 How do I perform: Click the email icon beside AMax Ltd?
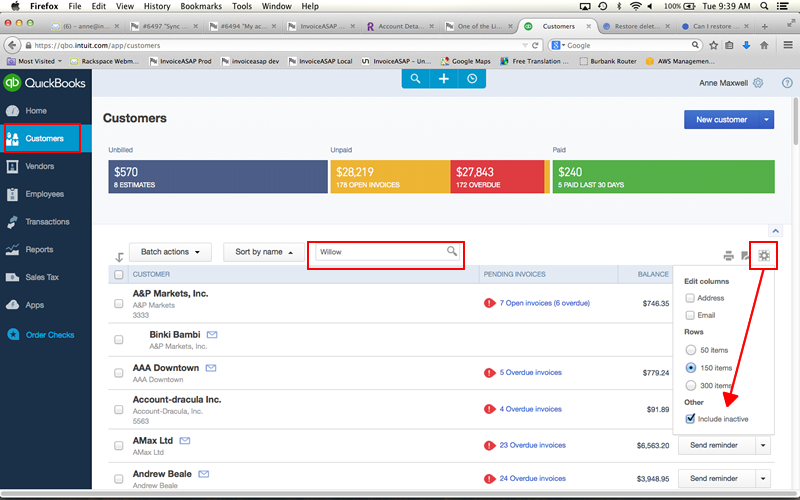(185, 440)
